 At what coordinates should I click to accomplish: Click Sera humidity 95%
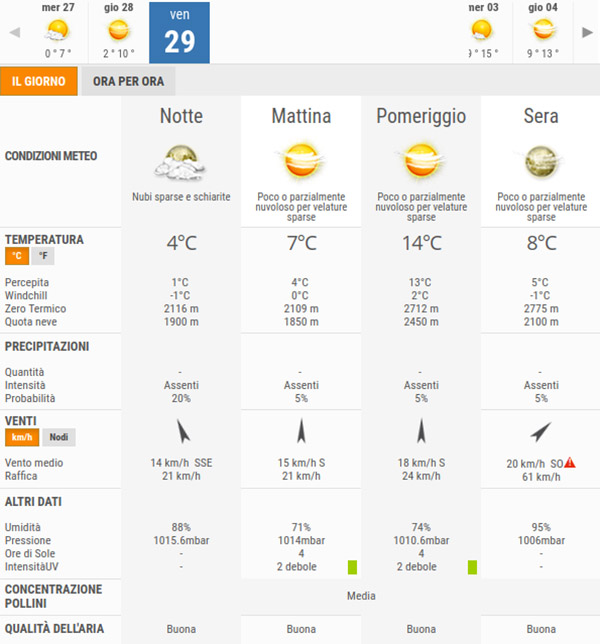(x=541, y=527)
